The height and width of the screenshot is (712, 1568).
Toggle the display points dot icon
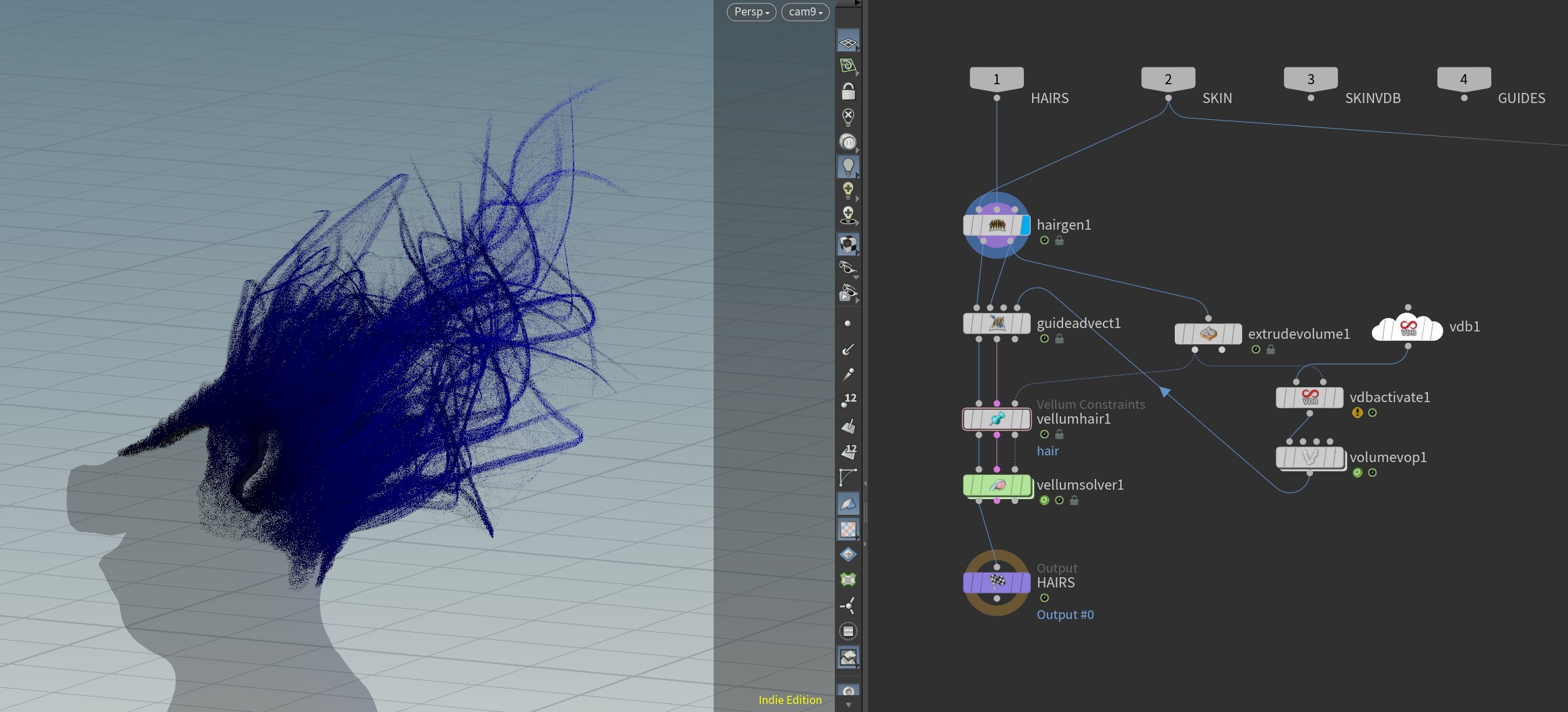click(x=848, y=323)
